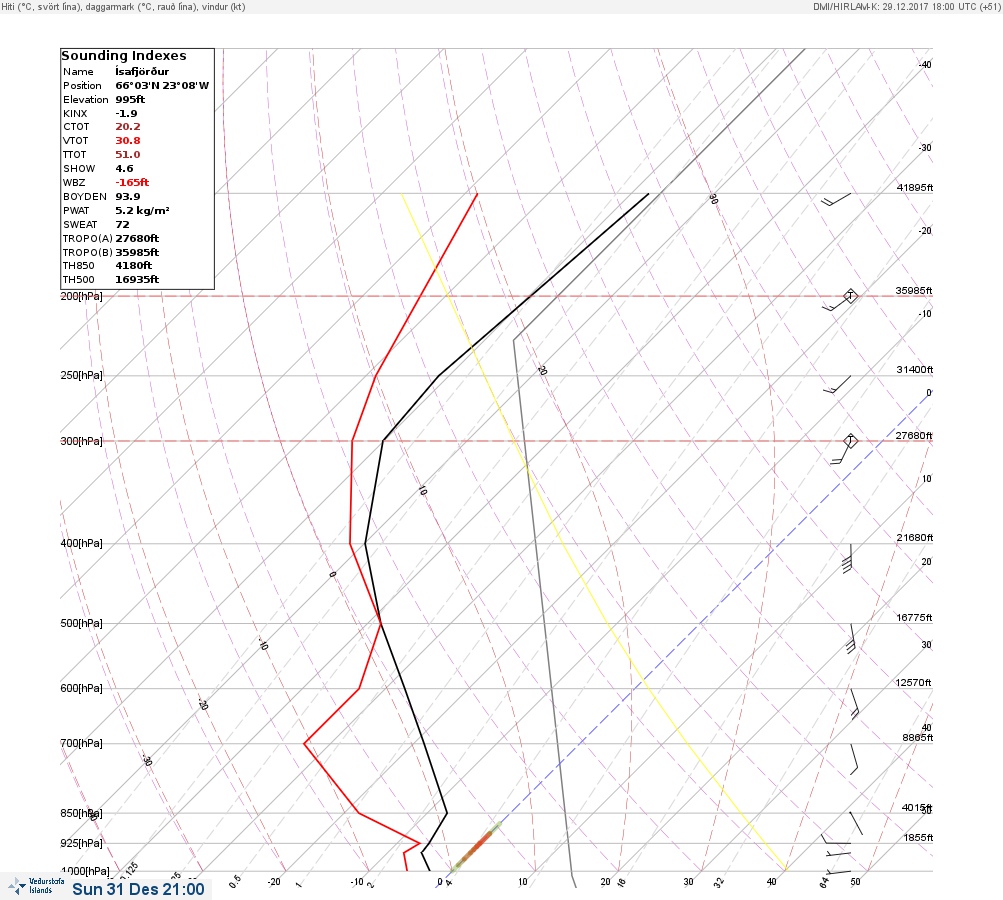This screenshot has height=900, width=1003.
Task: Select the position value 66°03'N 23°08'W
Action: [x=162, y=86]
